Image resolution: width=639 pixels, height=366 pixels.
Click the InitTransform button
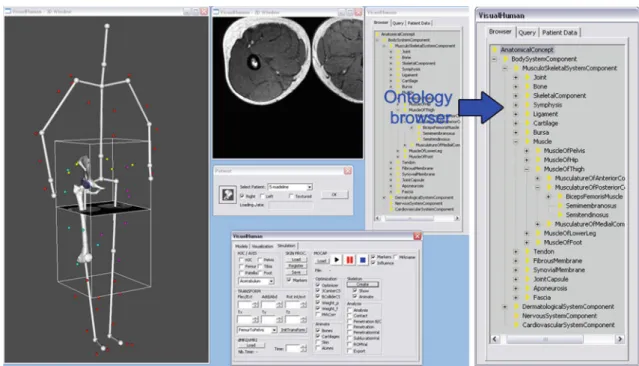(293, 330)
